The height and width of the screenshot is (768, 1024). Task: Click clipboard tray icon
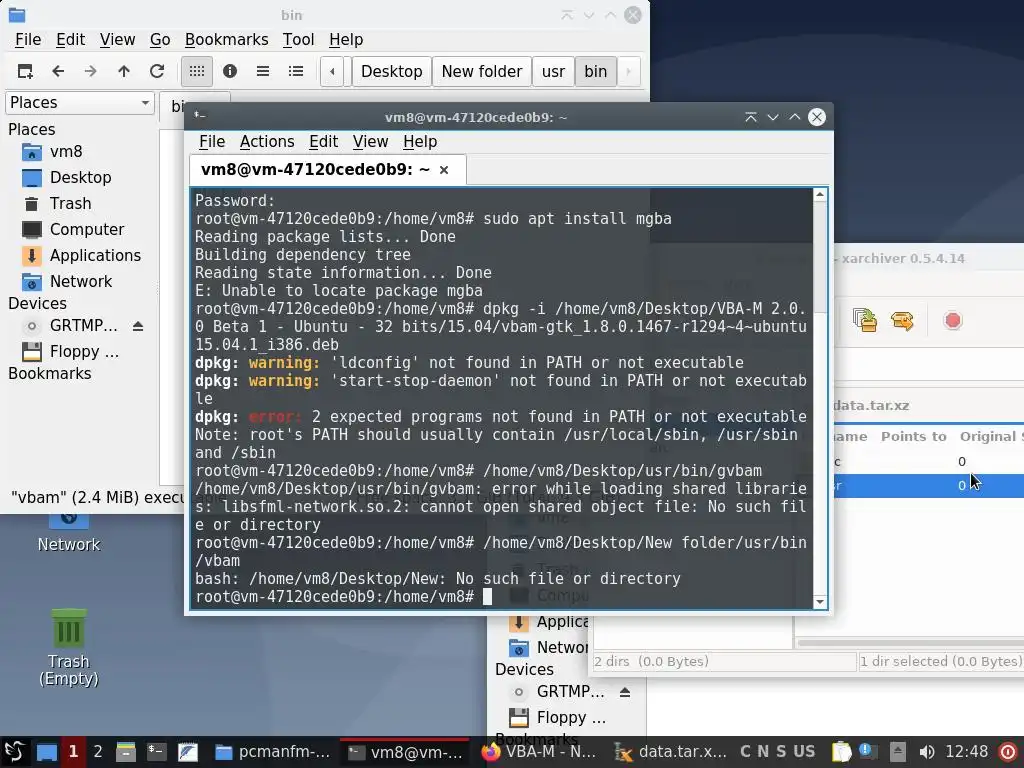click(842, 752)
